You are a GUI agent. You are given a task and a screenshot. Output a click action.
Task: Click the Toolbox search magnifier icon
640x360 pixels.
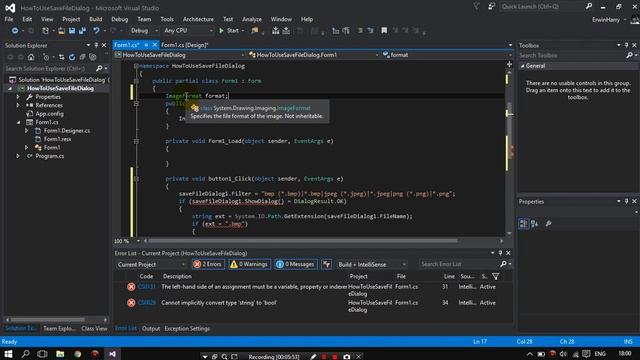point(629,55)
